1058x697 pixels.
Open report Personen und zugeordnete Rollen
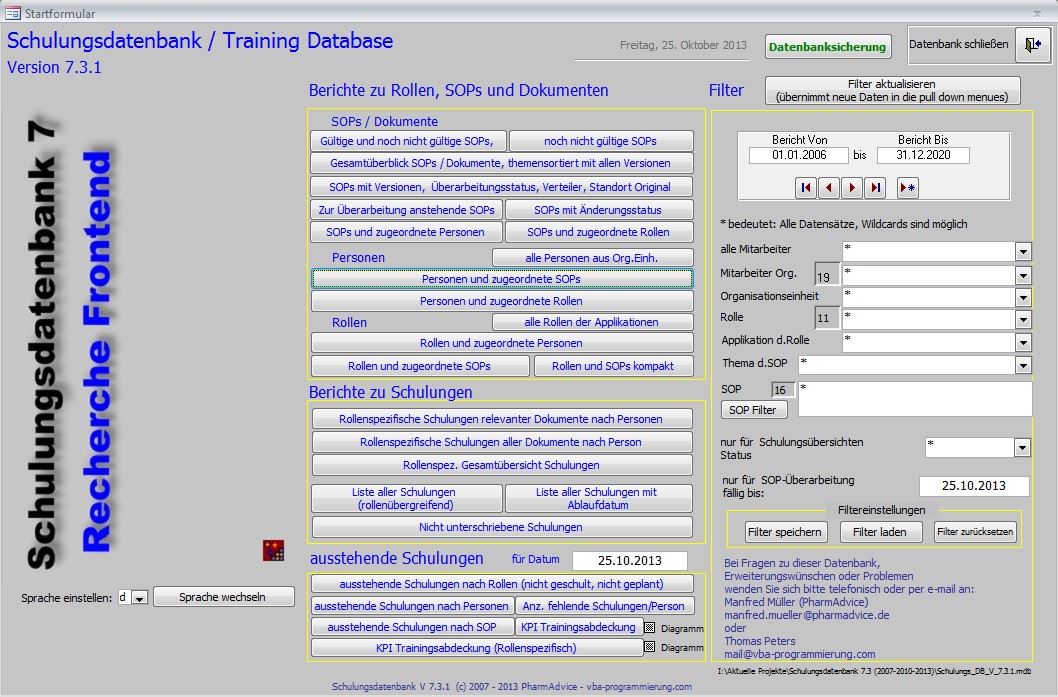501,301
